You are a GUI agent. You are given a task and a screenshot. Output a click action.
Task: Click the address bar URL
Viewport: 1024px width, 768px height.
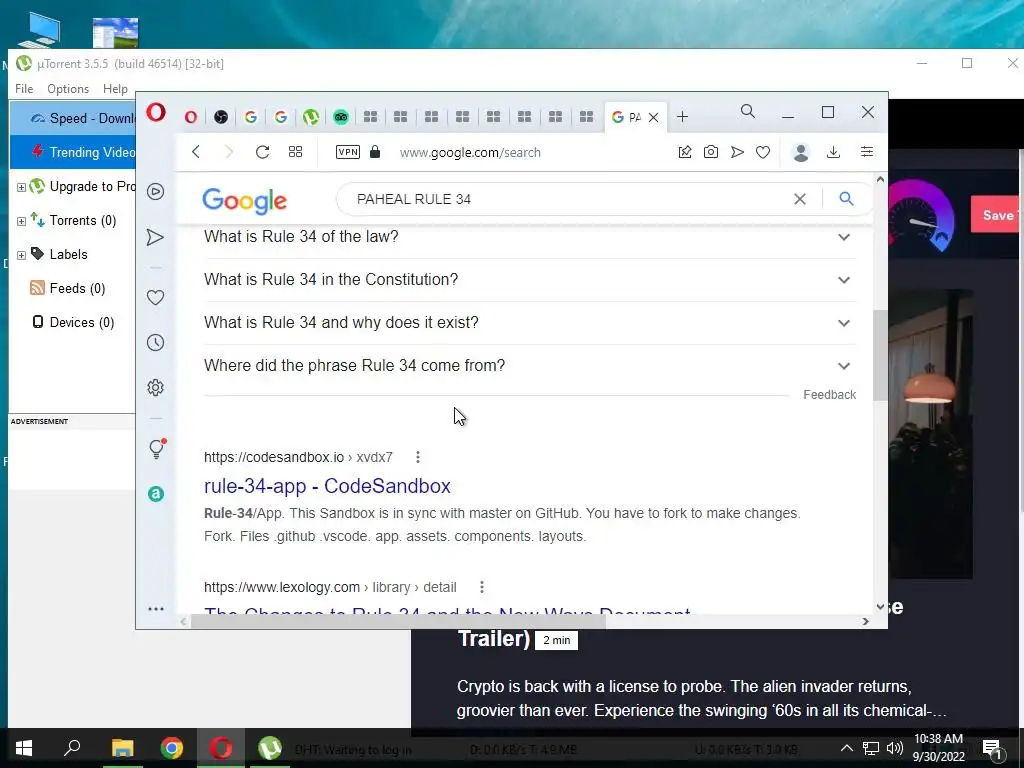point(470,153)
